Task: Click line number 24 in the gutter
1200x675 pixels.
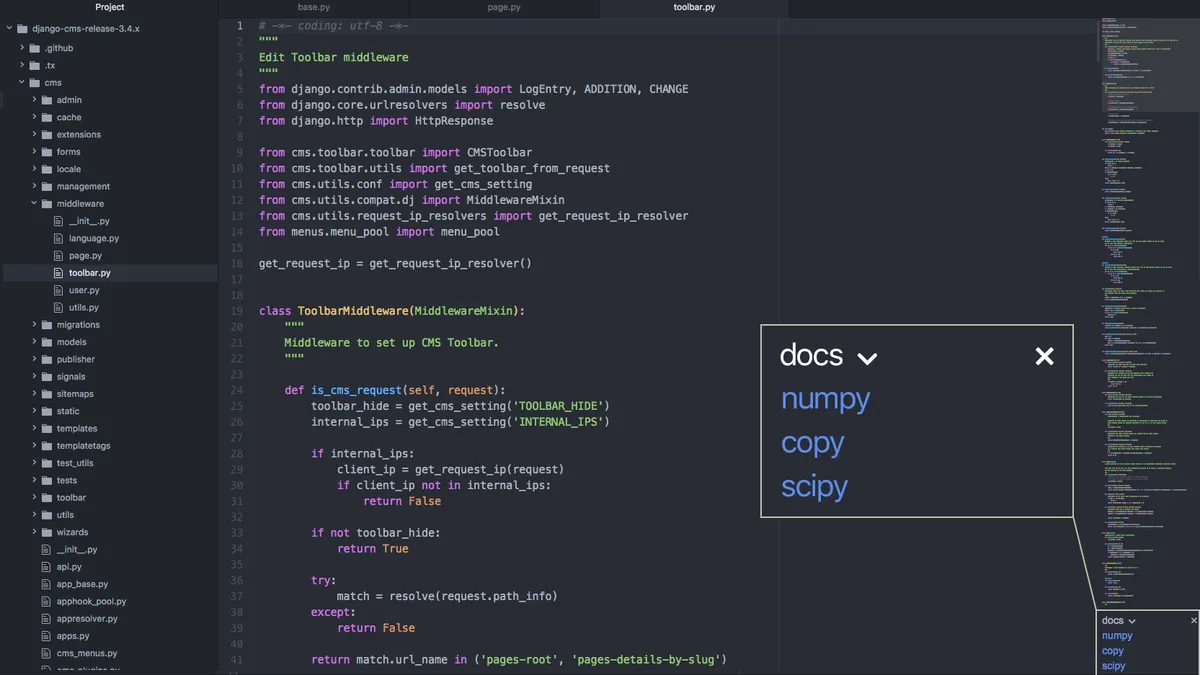Action: tap(237, 390)
